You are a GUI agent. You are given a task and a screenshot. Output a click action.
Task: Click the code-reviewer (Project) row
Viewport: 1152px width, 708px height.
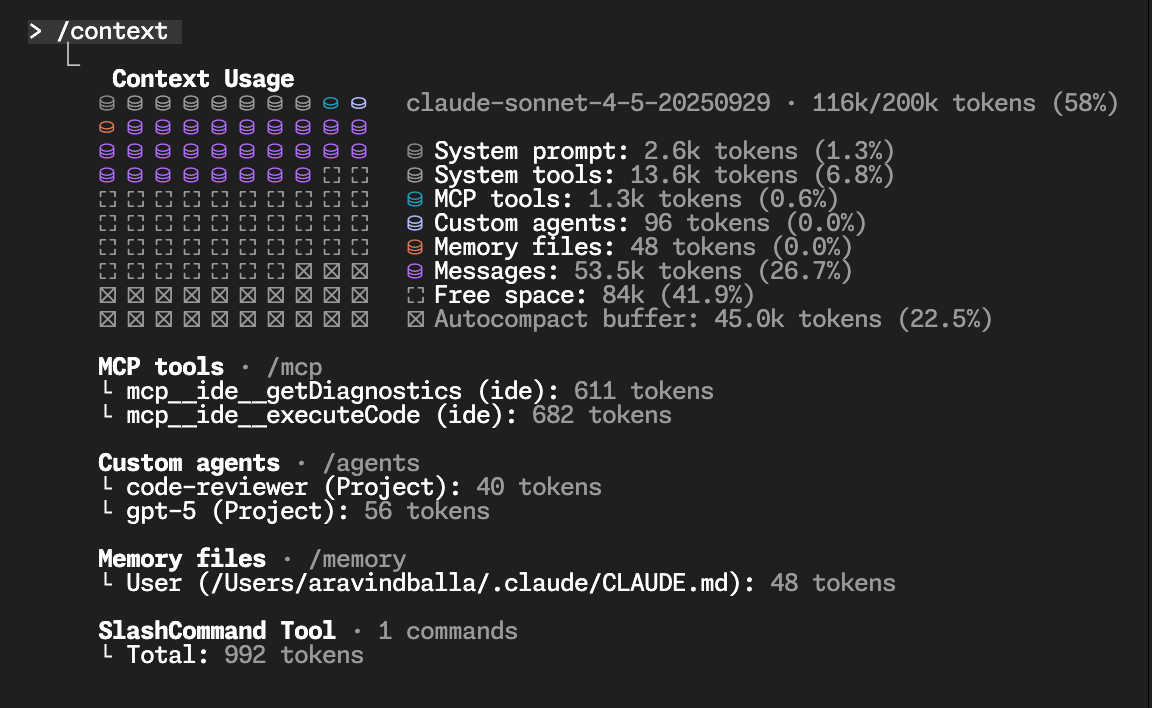point(350,487)
